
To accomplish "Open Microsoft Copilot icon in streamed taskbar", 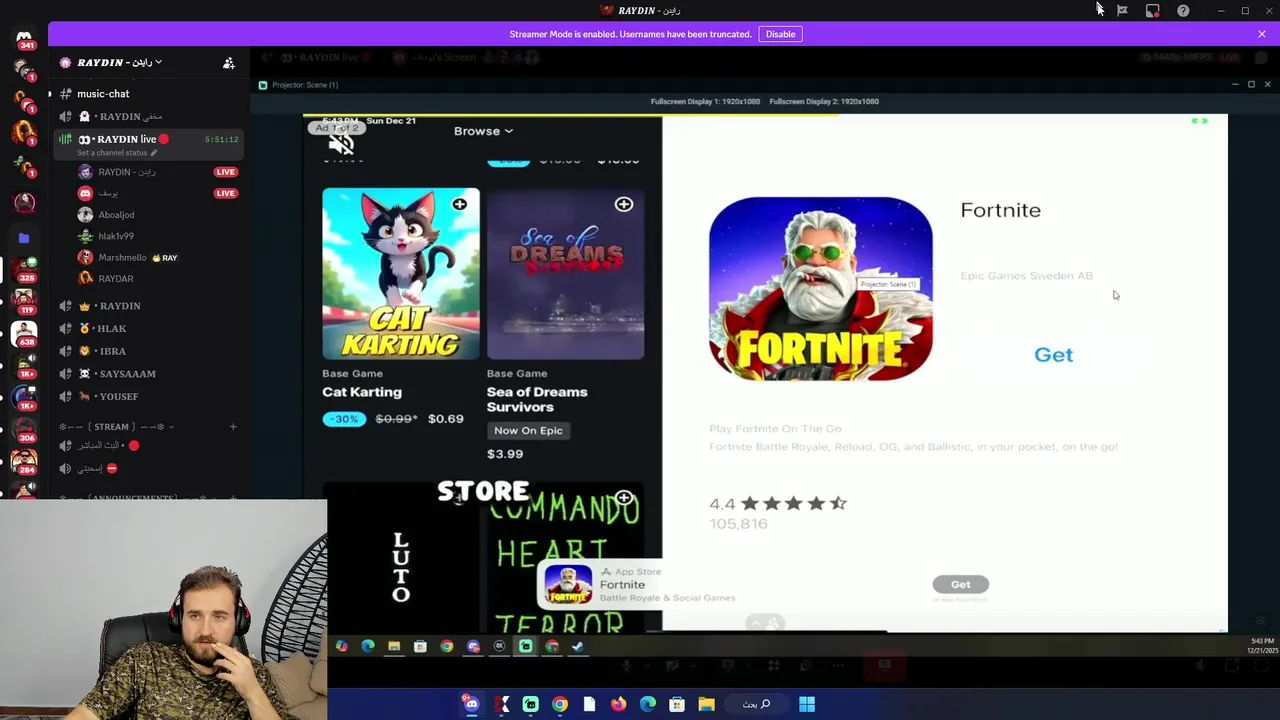I will pyautogui.click(x=342, y=647).
